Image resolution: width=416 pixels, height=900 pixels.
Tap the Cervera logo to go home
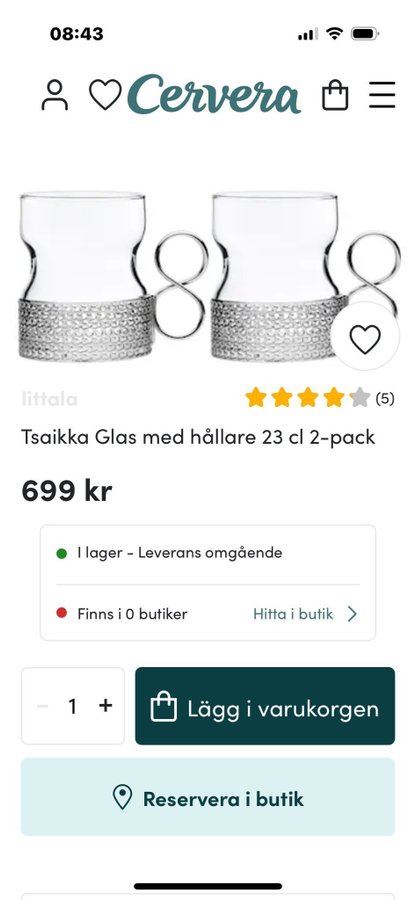214,94
